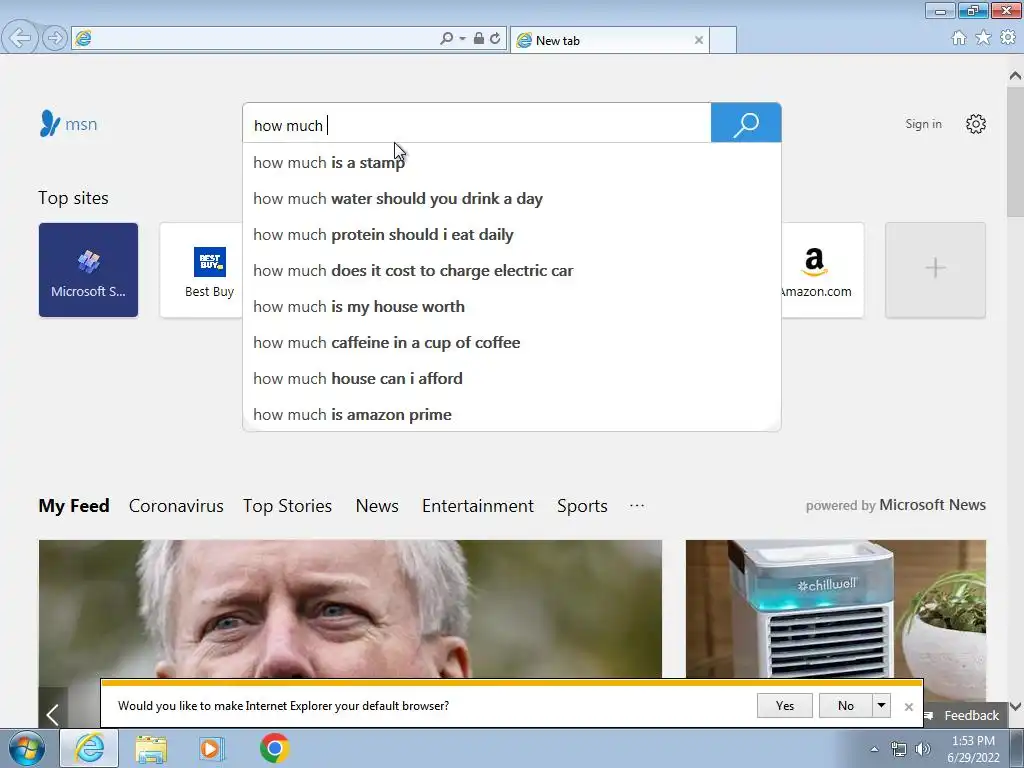This screenshot has height=768, width=1024.
Task: Click Internet Explorer taskbar icon
Action: coord(89,748)
